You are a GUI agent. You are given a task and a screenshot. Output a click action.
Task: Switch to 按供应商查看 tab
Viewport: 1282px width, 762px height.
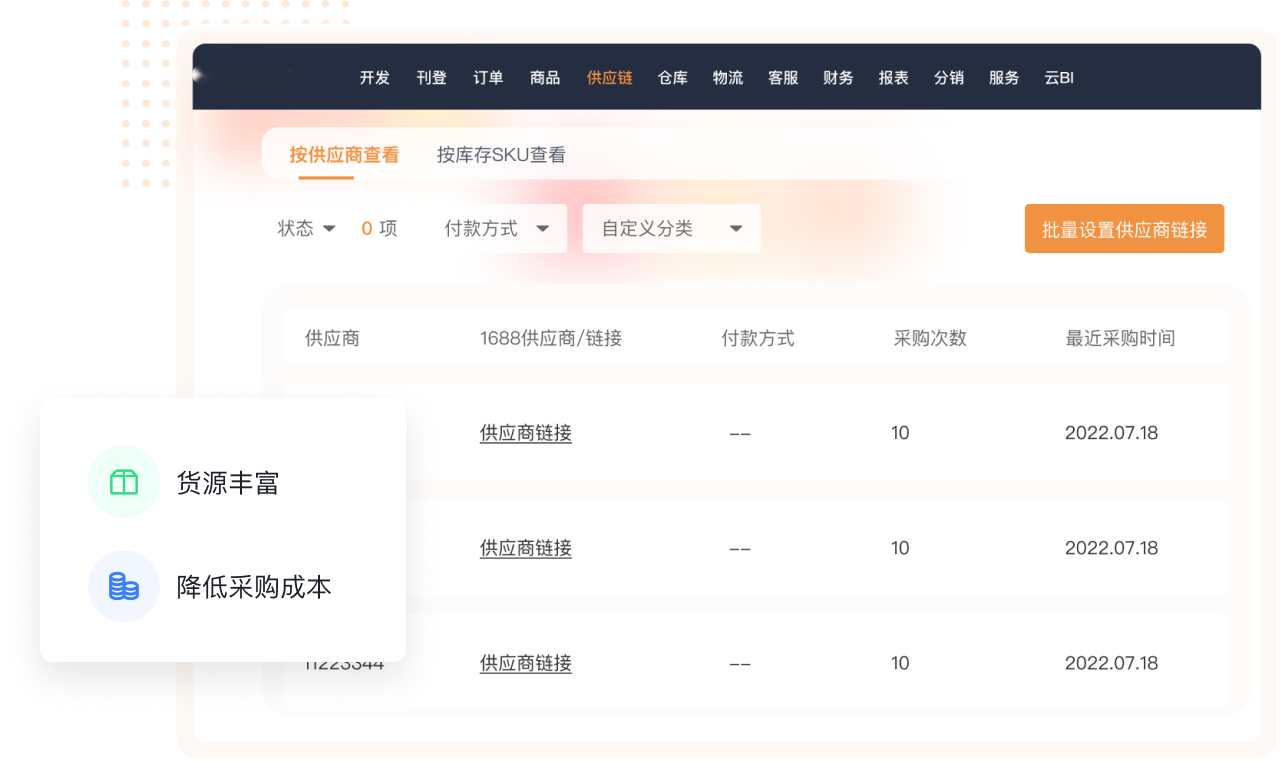pyautogui.click(x=344, y=155)
